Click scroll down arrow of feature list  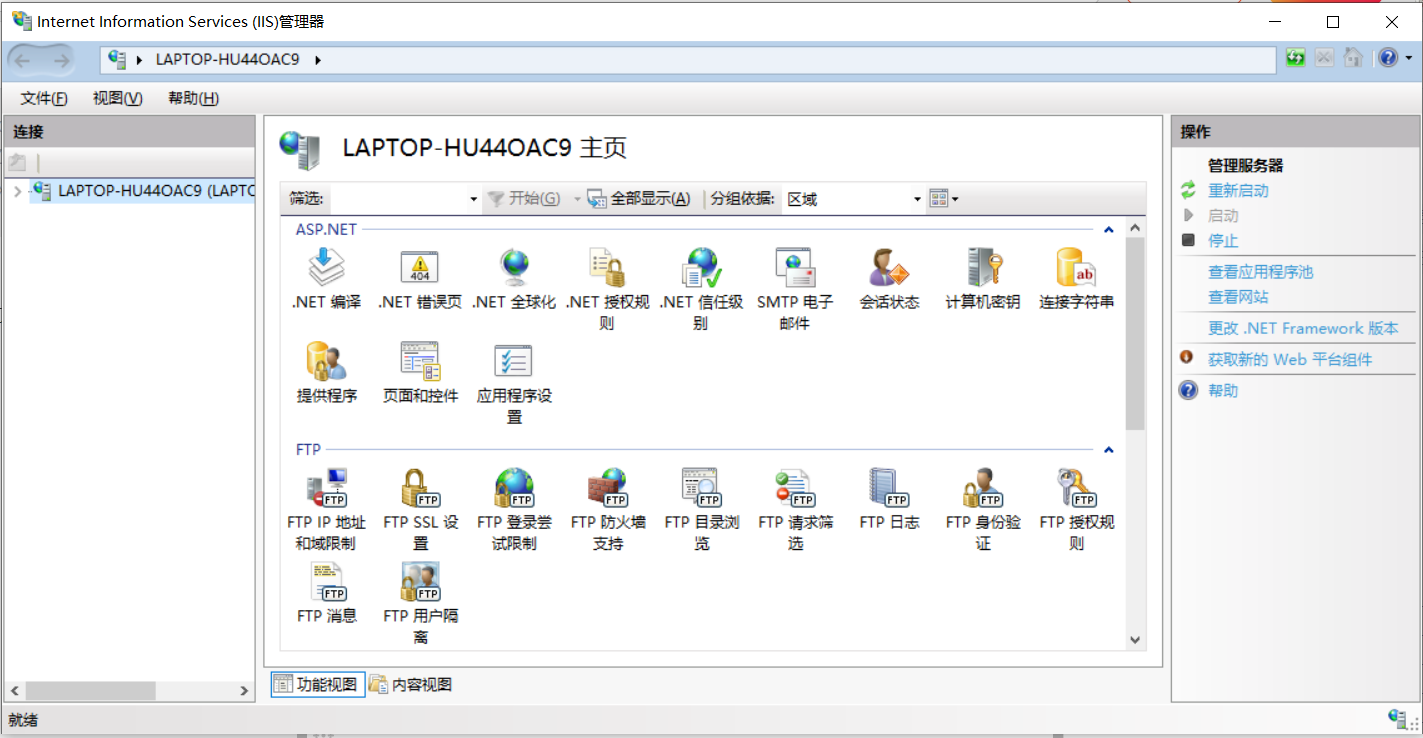(x=1135, y=639)
